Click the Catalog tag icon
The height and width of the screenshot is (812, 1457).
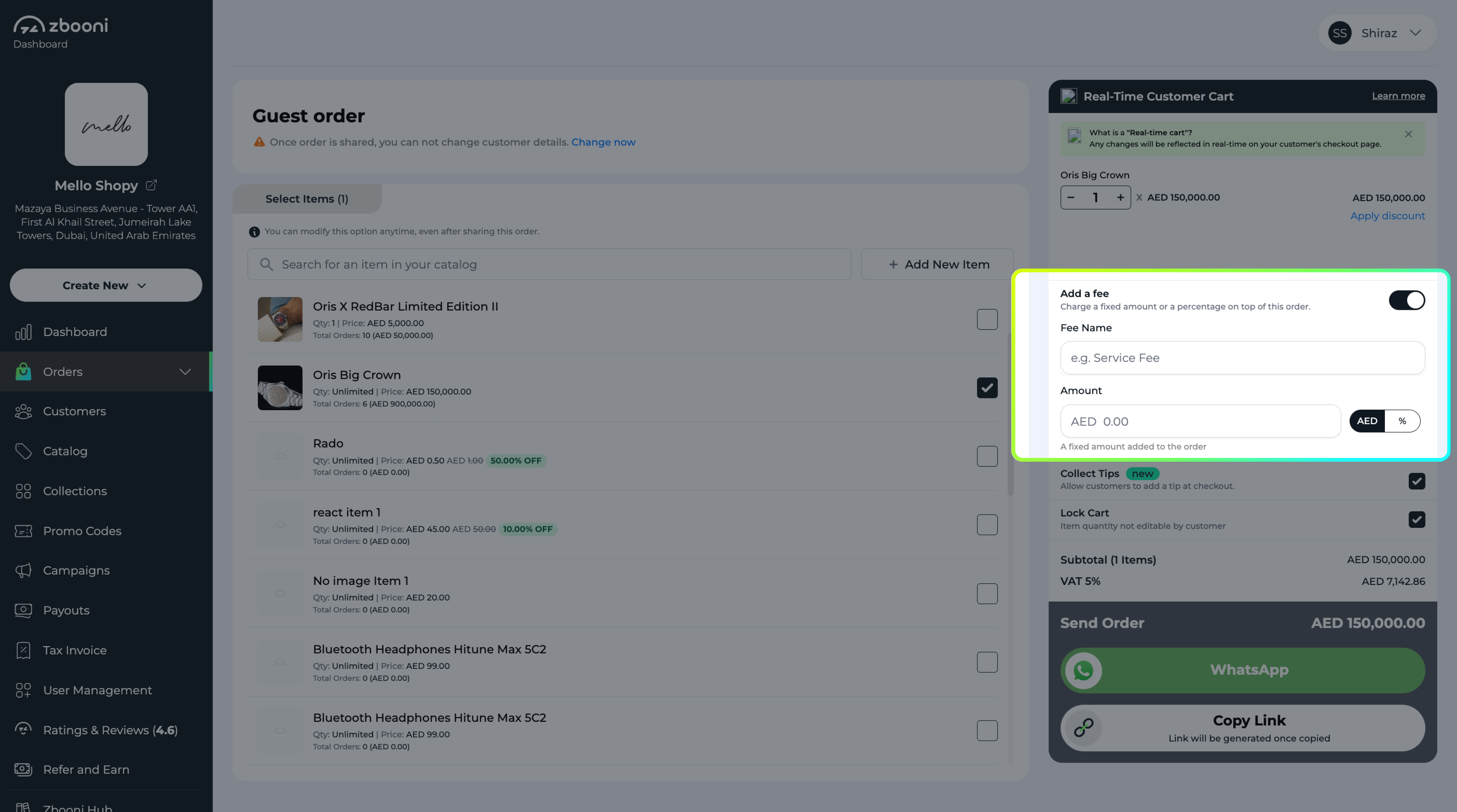(x=23, y=451)
